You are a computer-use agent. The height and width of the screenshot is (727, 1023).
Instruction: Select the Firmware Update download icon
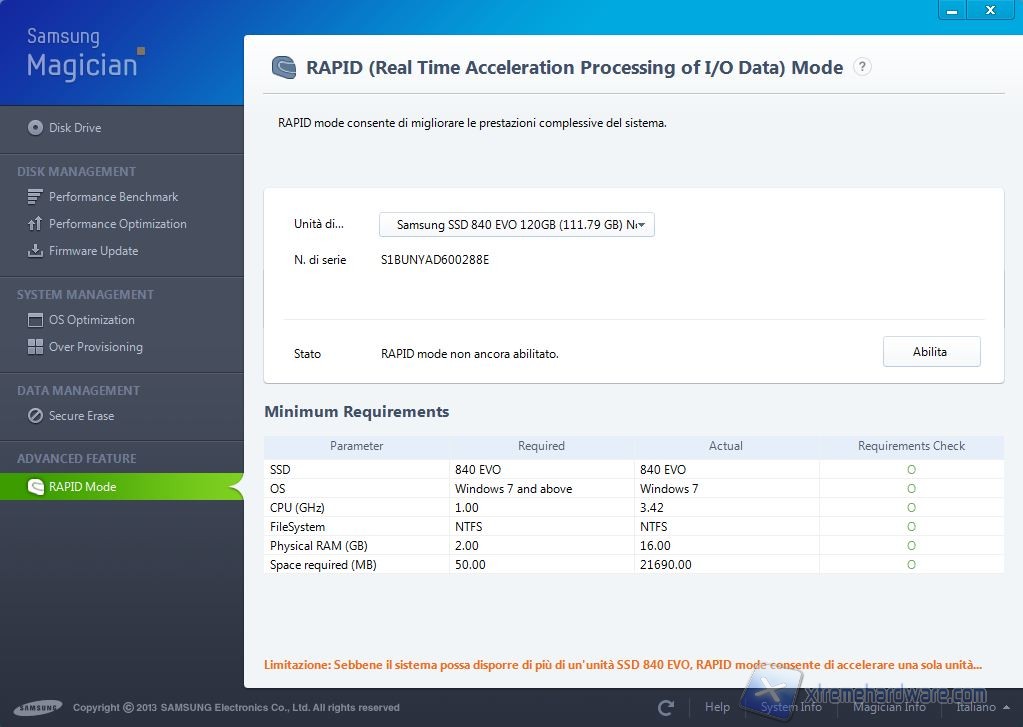(x=36, y=251)
